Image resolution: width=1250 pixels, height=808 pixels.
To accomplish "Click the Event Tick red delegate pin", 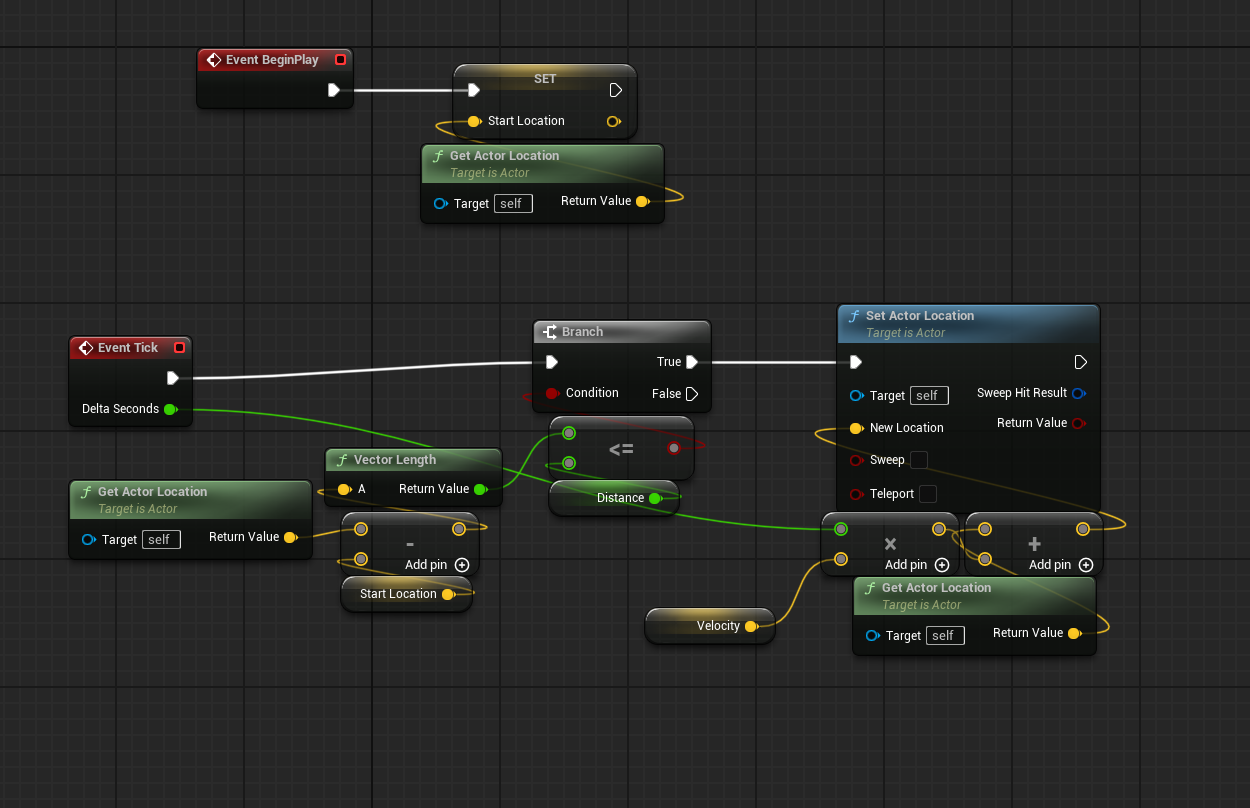I will tap(179, 348).
